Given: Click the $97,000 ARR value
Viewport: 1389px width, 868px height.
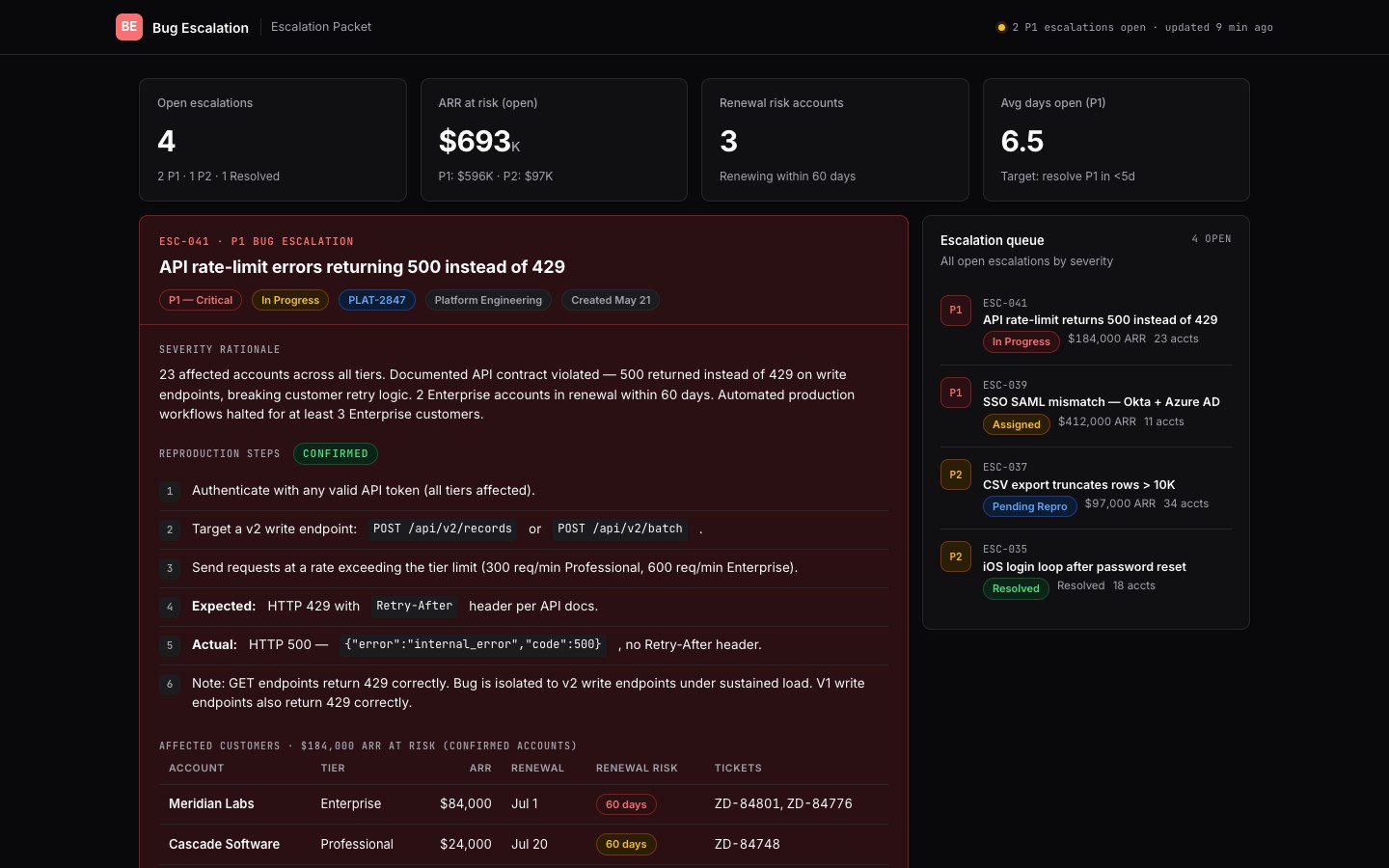Looking at the screenshot, I should 1120,503.
